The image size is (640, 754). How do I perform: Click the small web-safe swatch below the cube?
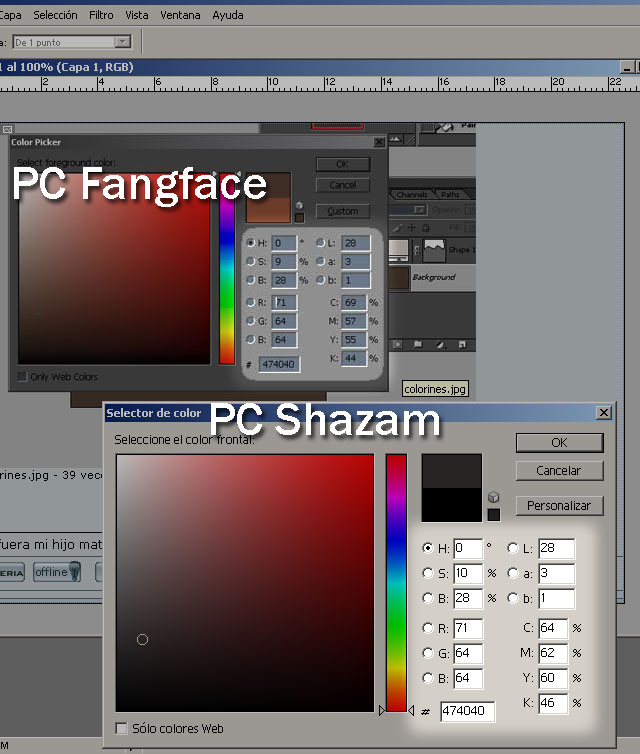pyautogui.click(x=493, y=515)
